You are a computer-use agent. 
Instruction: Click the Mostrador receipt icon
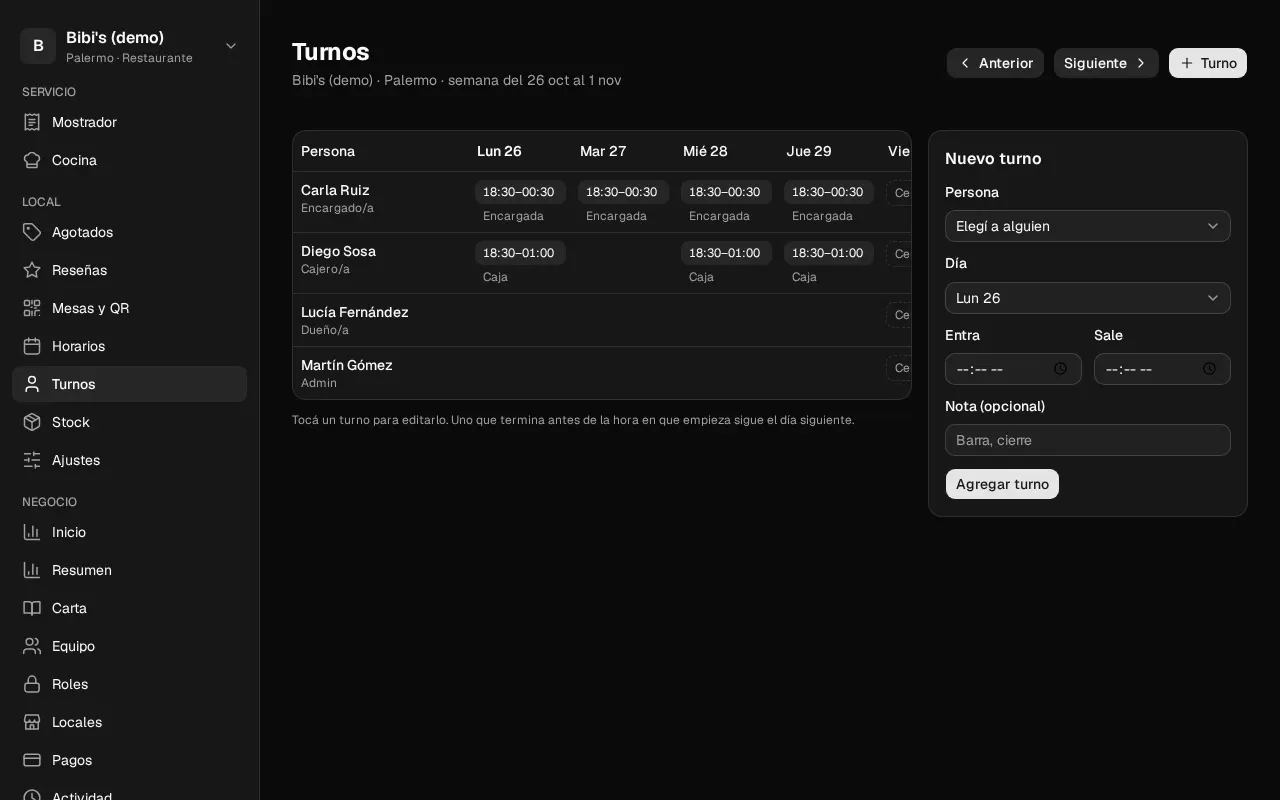click(x=32, y=122)
